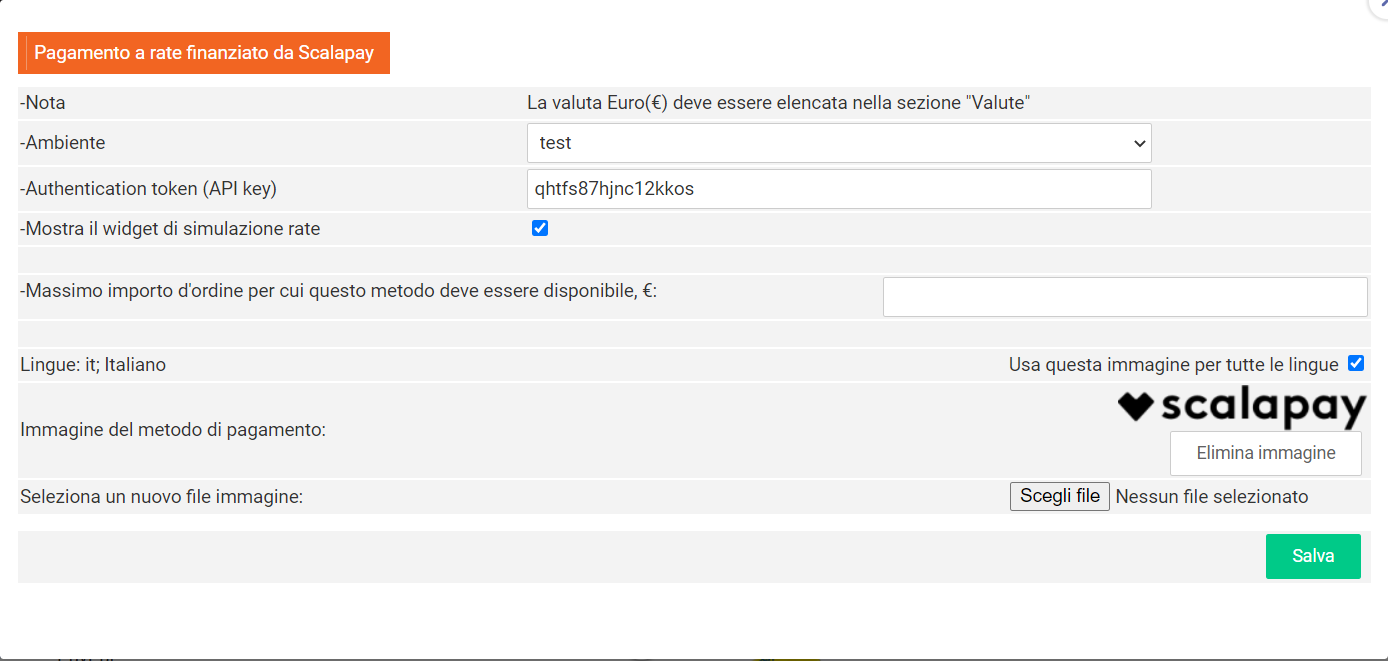This screenshot has height=661, width=1388.
Task: Focus the Massimo importo d'ordine input field
Action: pyautogui.click(x=1125, y=297)
